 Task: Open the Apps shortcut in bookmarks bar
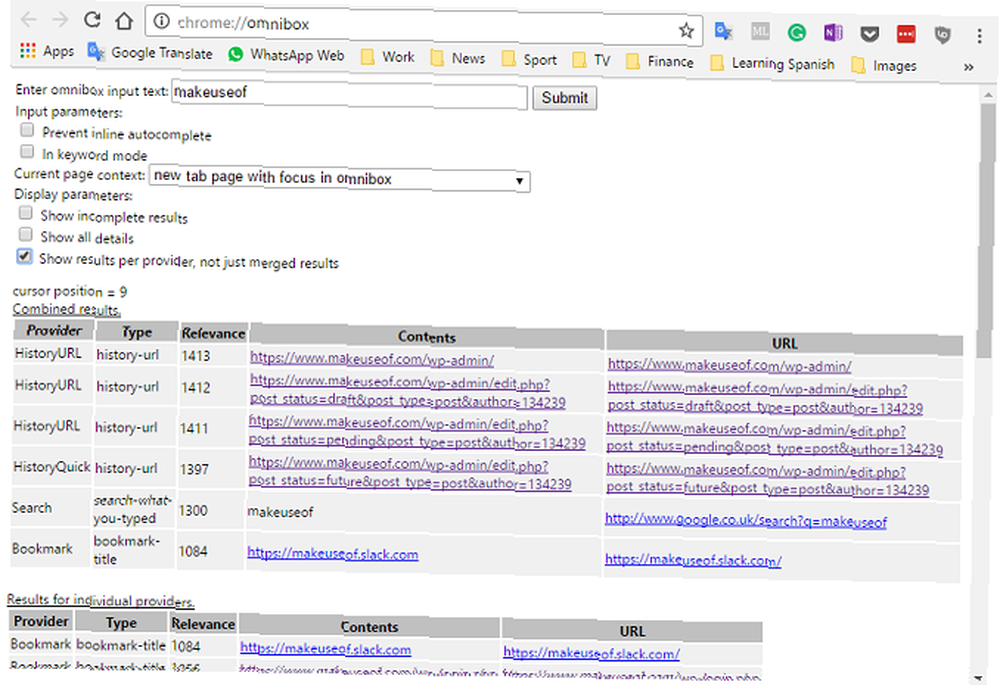click(47, 50)
